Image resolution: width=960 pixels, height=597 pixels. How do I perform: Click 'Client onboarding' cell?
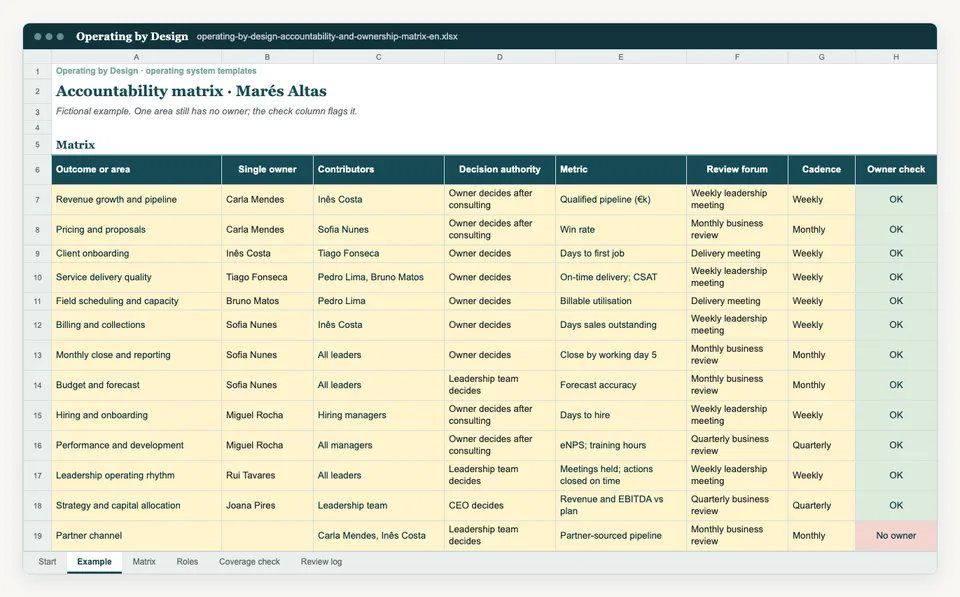click(x=136, y=253)
